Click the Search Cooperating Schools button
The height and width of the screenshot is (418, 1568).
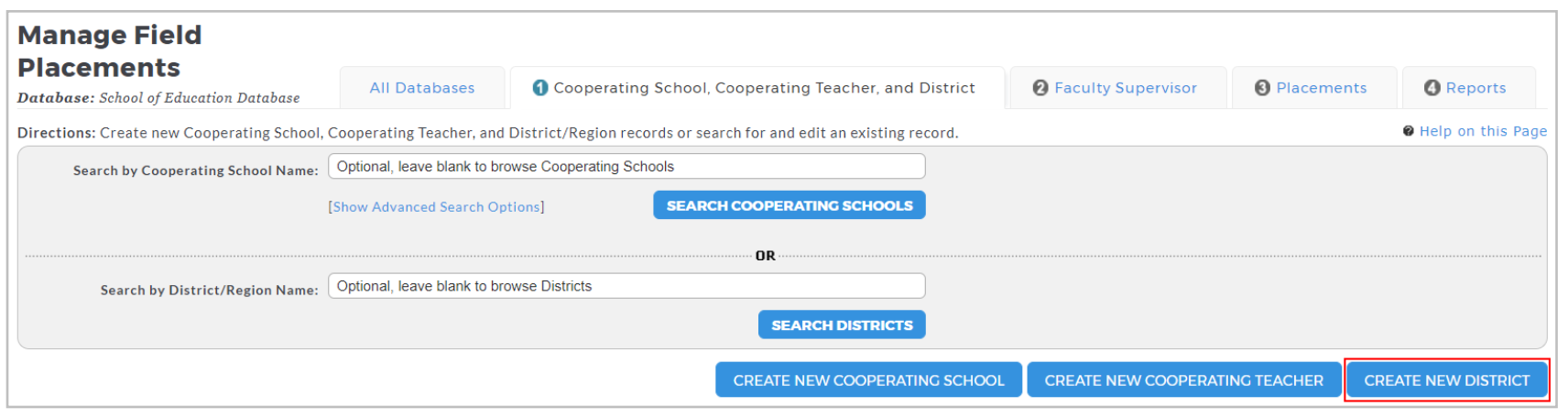click(789, 205)
